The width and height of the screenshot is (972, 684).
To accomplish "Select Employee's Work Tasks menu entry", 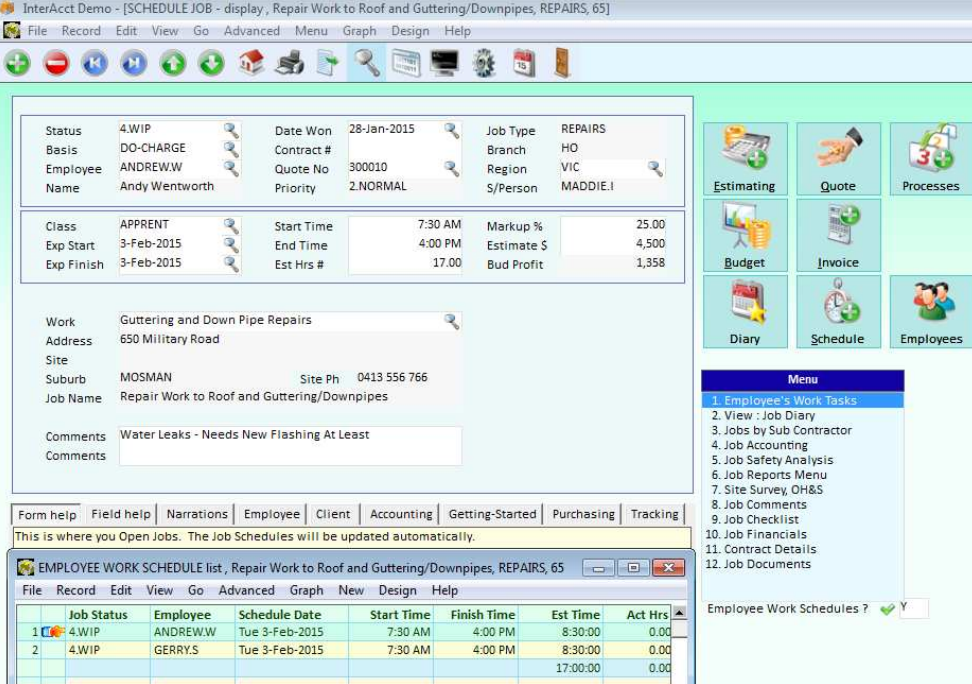I will (803, 401).
